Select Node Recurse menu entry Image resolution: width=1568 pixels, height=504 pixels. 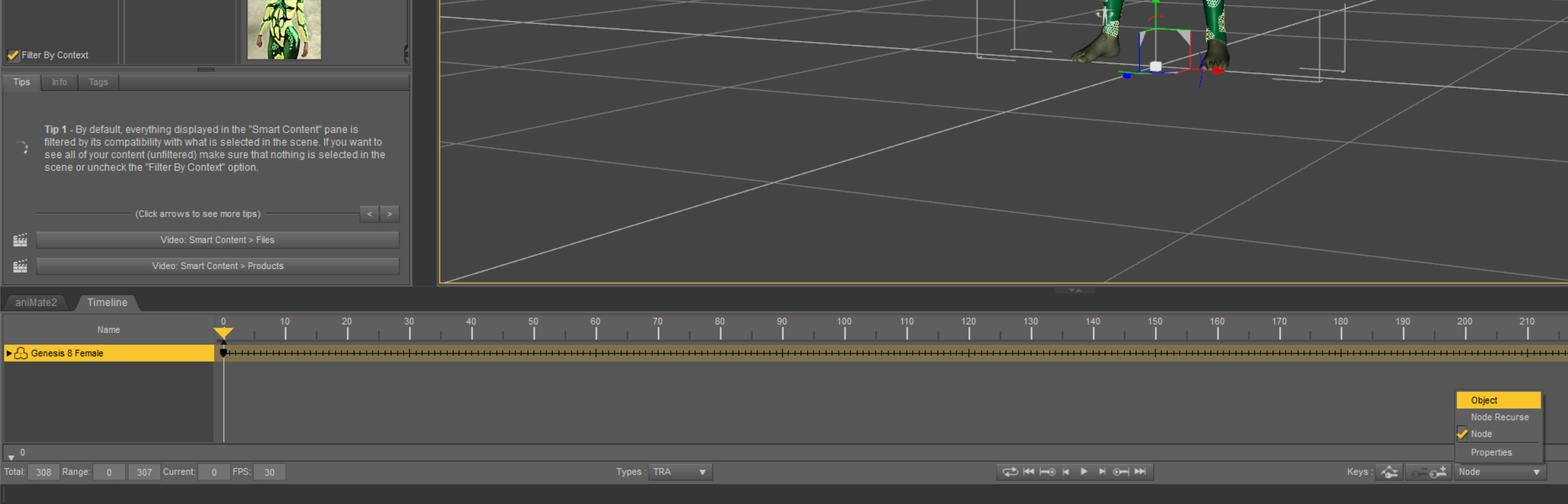click(1498, 418)
